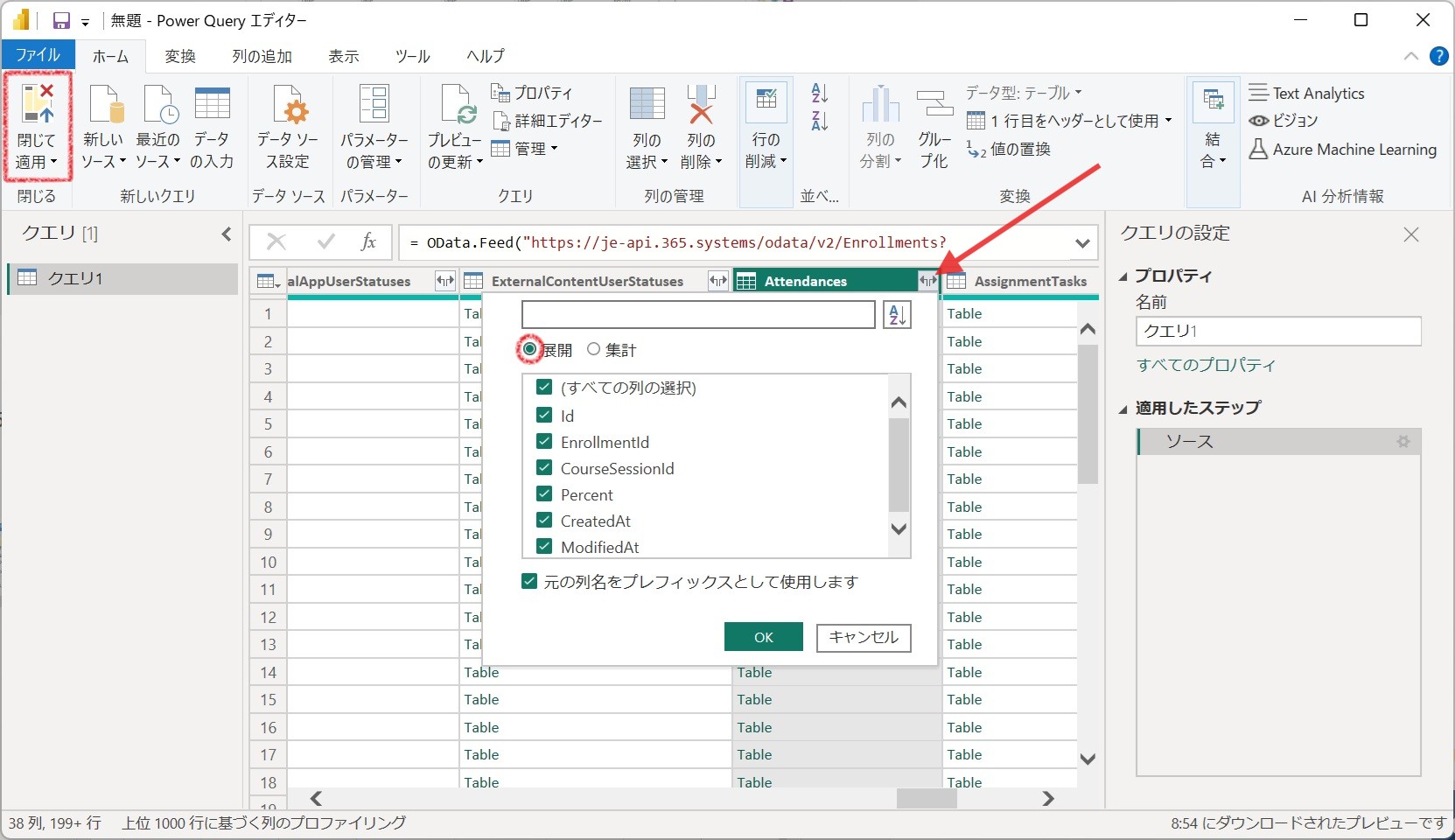Uncheck the EnrollmentId checkbox
The image size is (1455, 840).
[544, 441]
